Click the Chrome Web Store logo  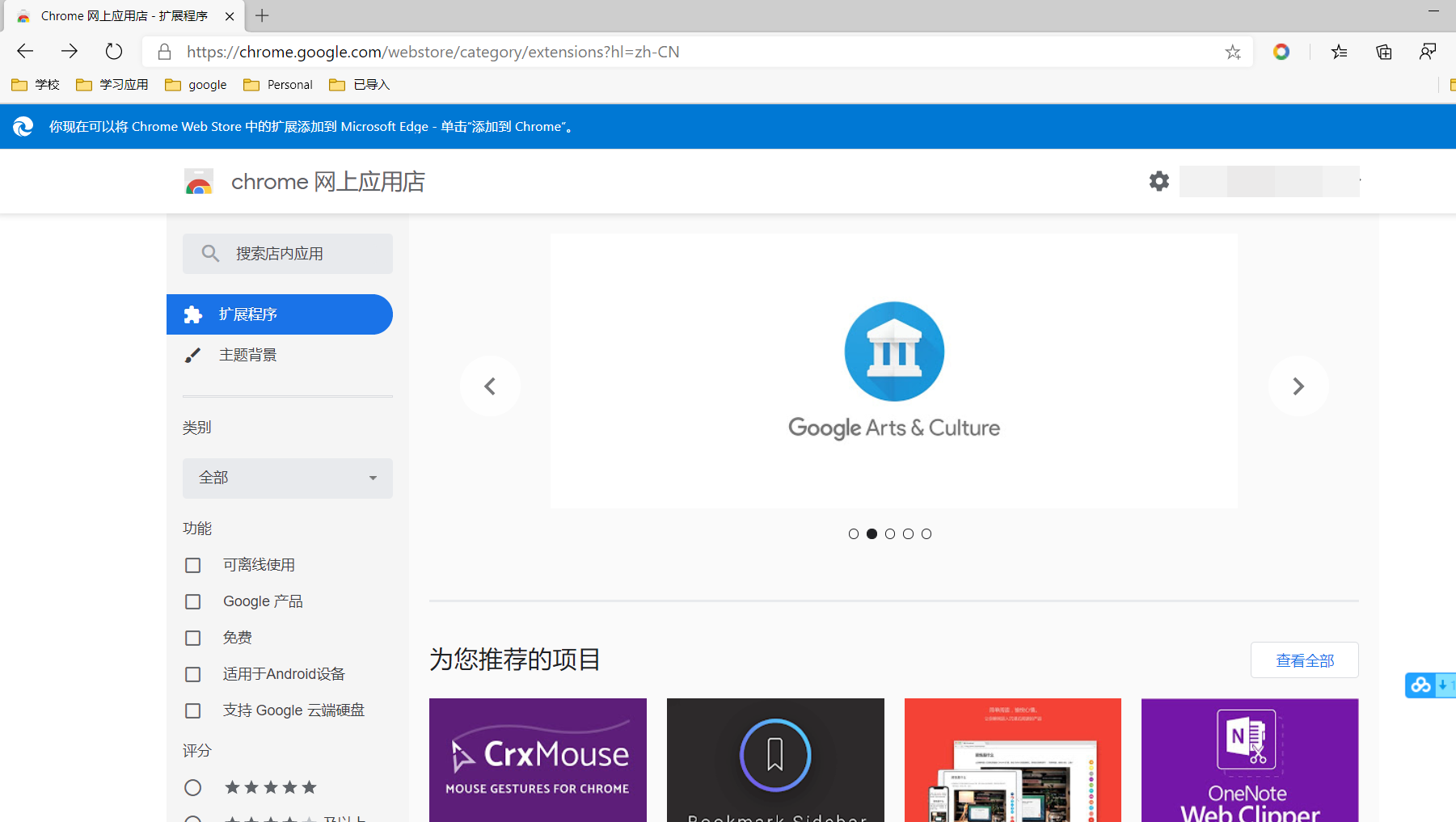[199, 181]
